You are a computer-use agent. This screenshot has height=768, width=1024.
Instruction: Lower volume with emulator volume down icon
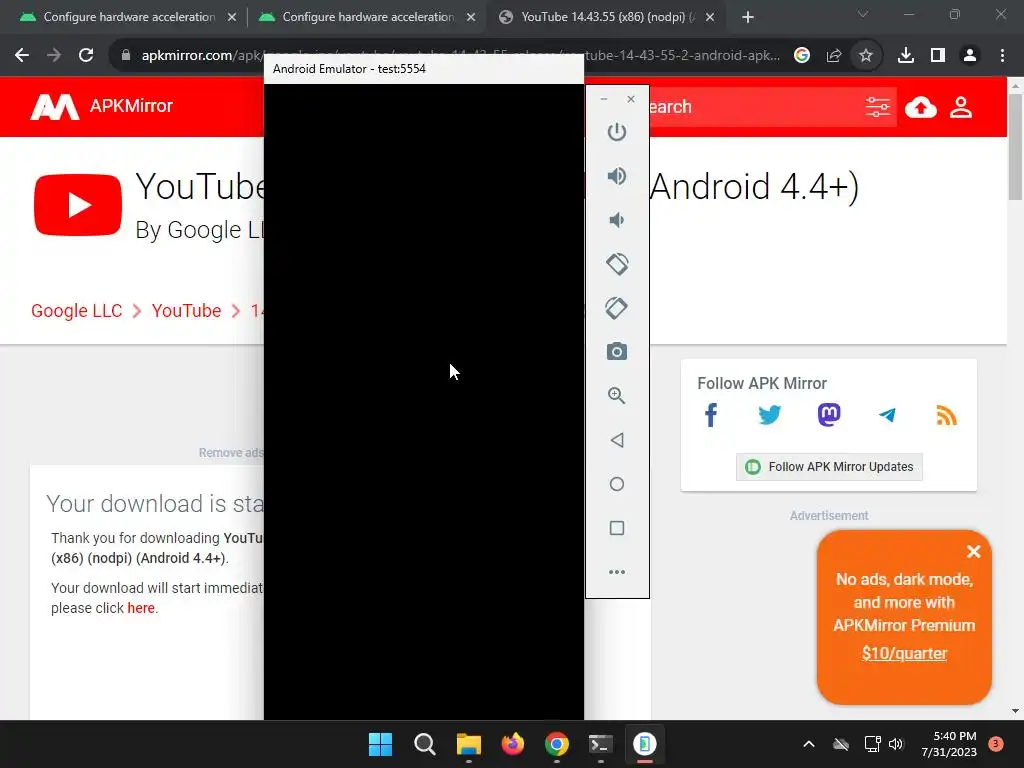pos(616,220)
